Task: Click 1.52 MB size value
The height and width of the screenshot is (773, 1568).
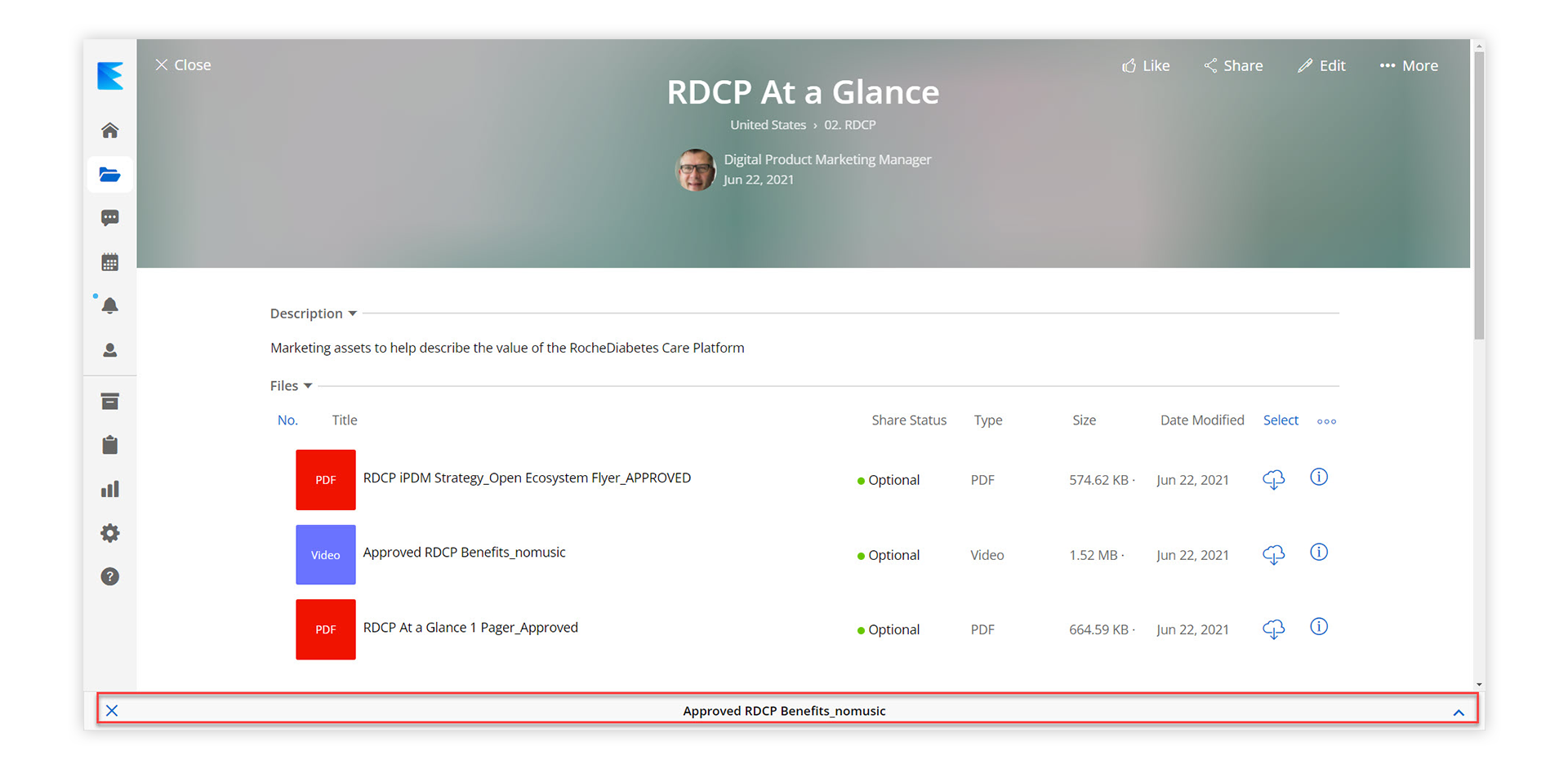Action: pyautogui.click(x=1094, y=555)
